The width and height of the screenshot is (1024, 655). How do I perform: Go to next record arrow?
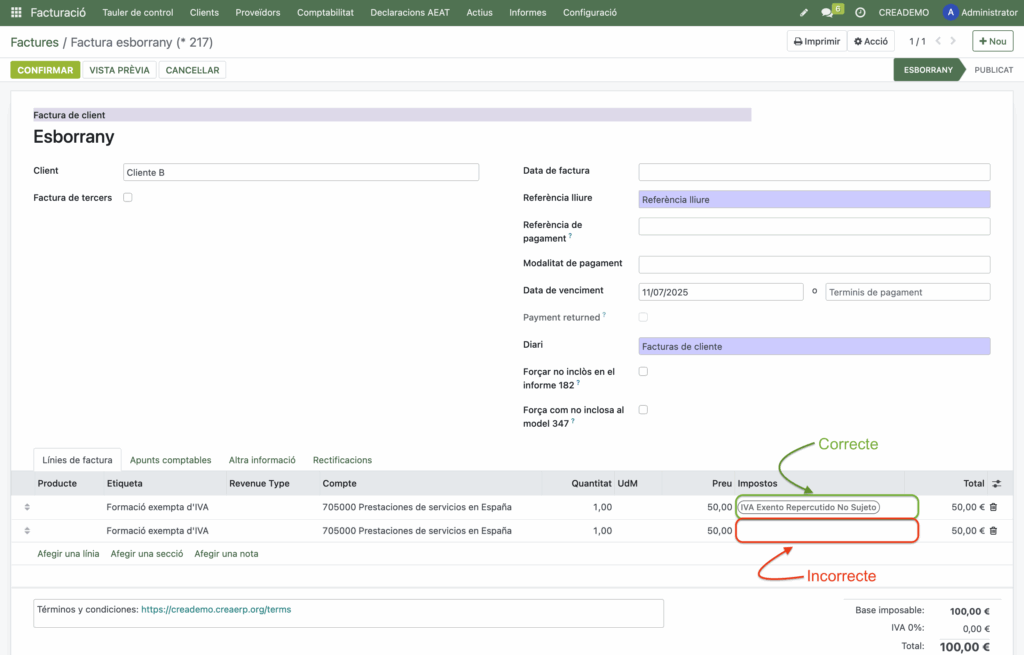[x=954, y=41]
